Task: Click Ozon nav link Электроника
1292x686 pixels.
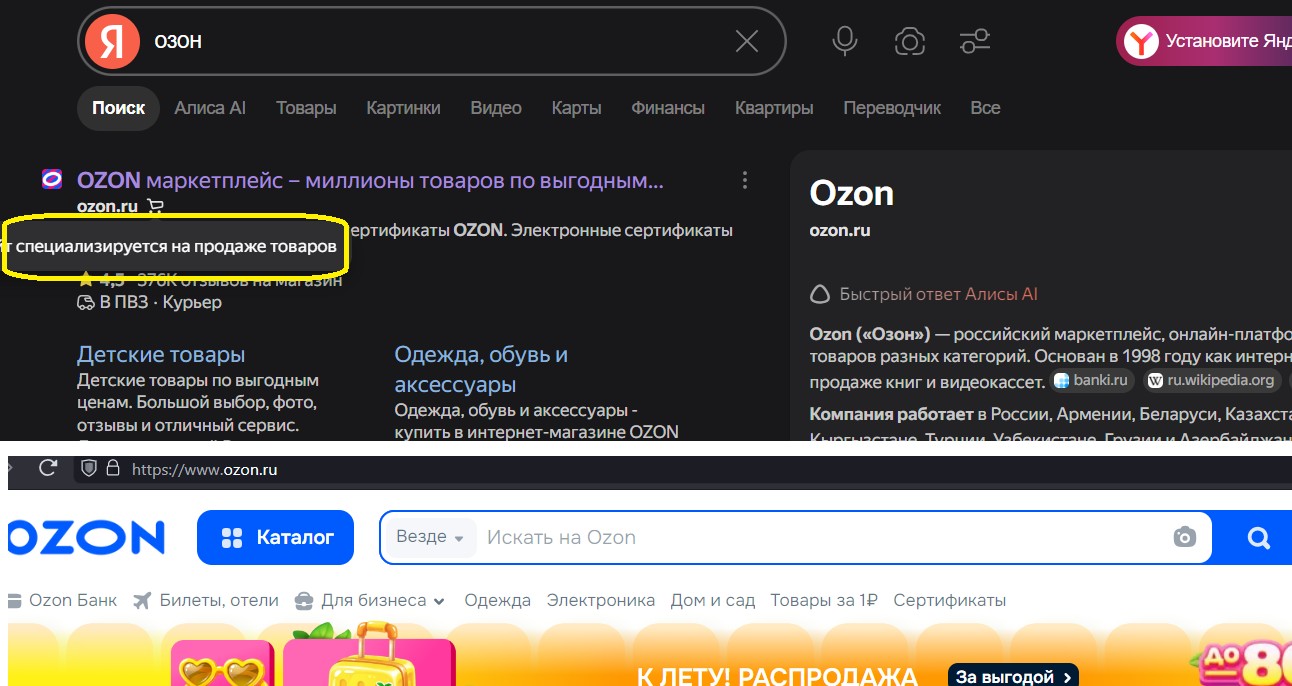Action: pos(600,600)
